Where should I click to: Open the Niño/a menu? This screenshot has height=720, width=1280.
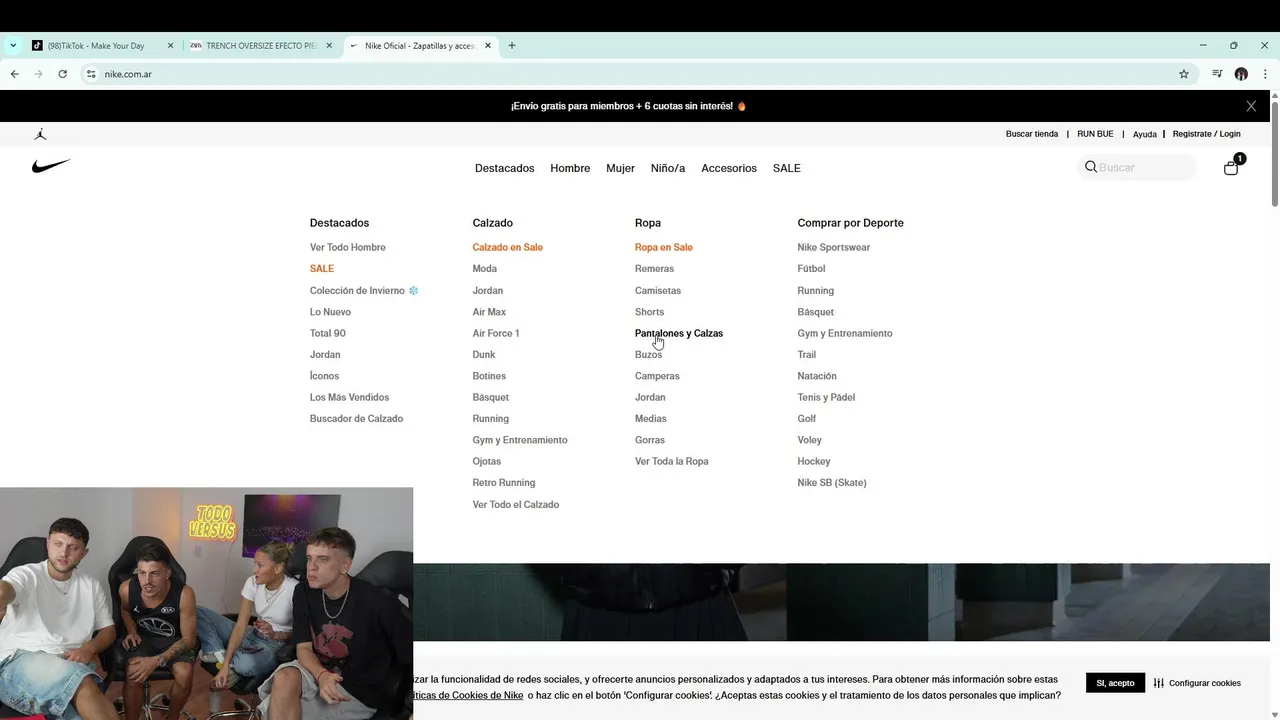pos(668,168)
